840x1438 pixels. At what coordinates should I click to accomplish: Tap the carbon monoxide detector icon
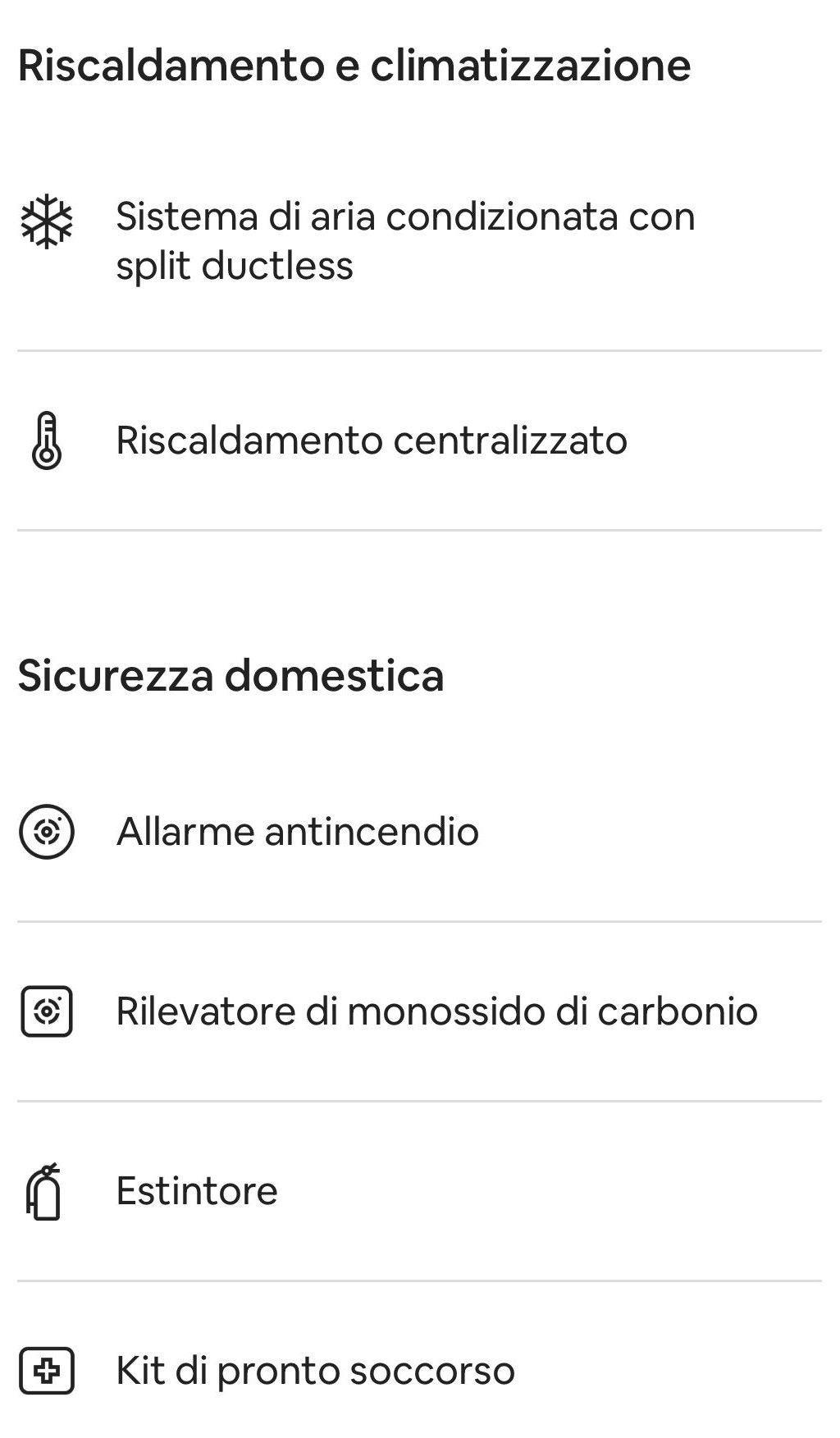47,1011
